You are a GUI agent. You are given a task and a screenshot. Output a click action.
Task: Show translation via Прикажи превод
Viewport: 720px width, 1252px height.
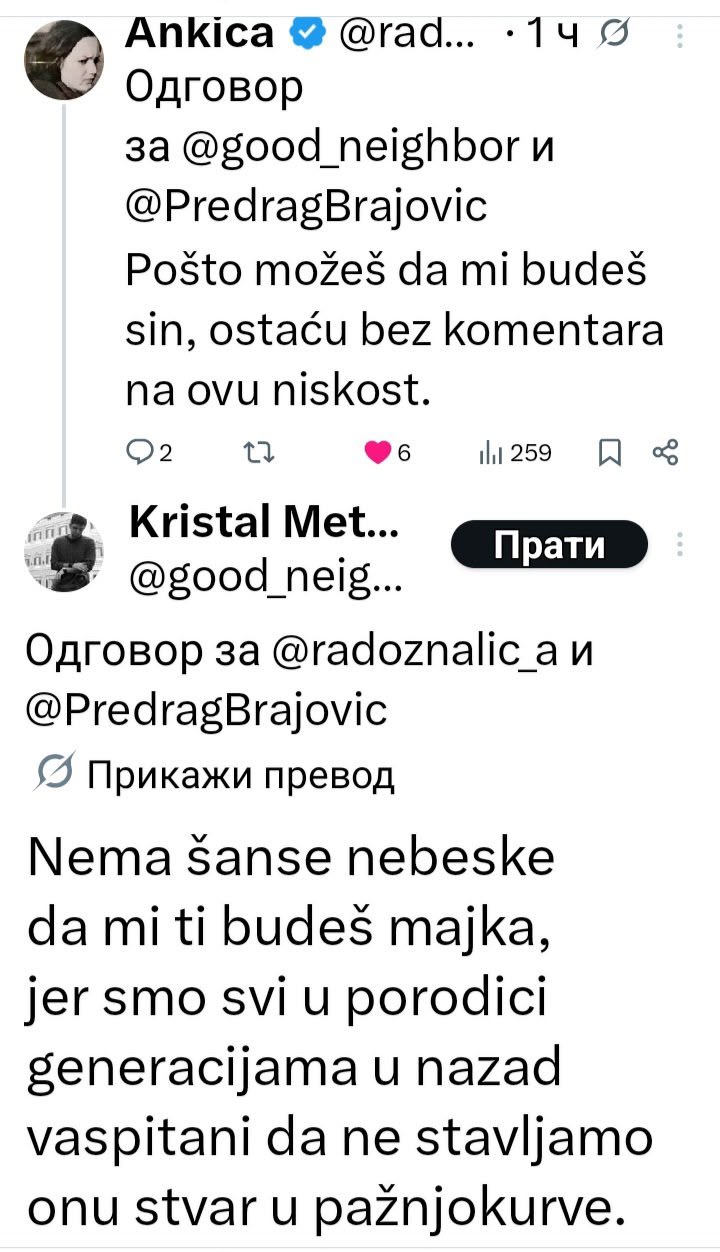coord(241,774)
